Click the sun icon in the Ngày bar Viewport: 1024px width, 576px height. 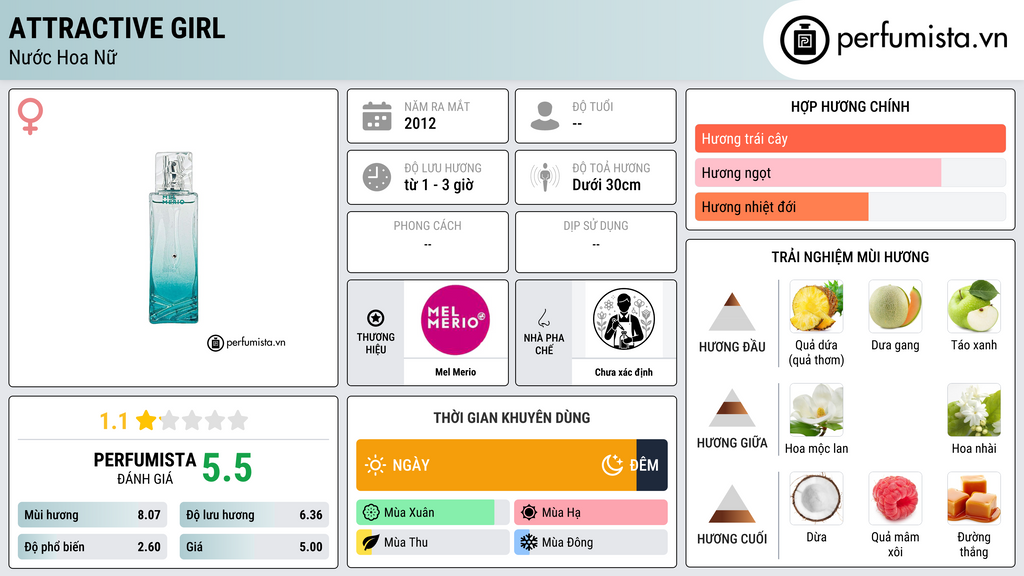click(x=375, y=465)
